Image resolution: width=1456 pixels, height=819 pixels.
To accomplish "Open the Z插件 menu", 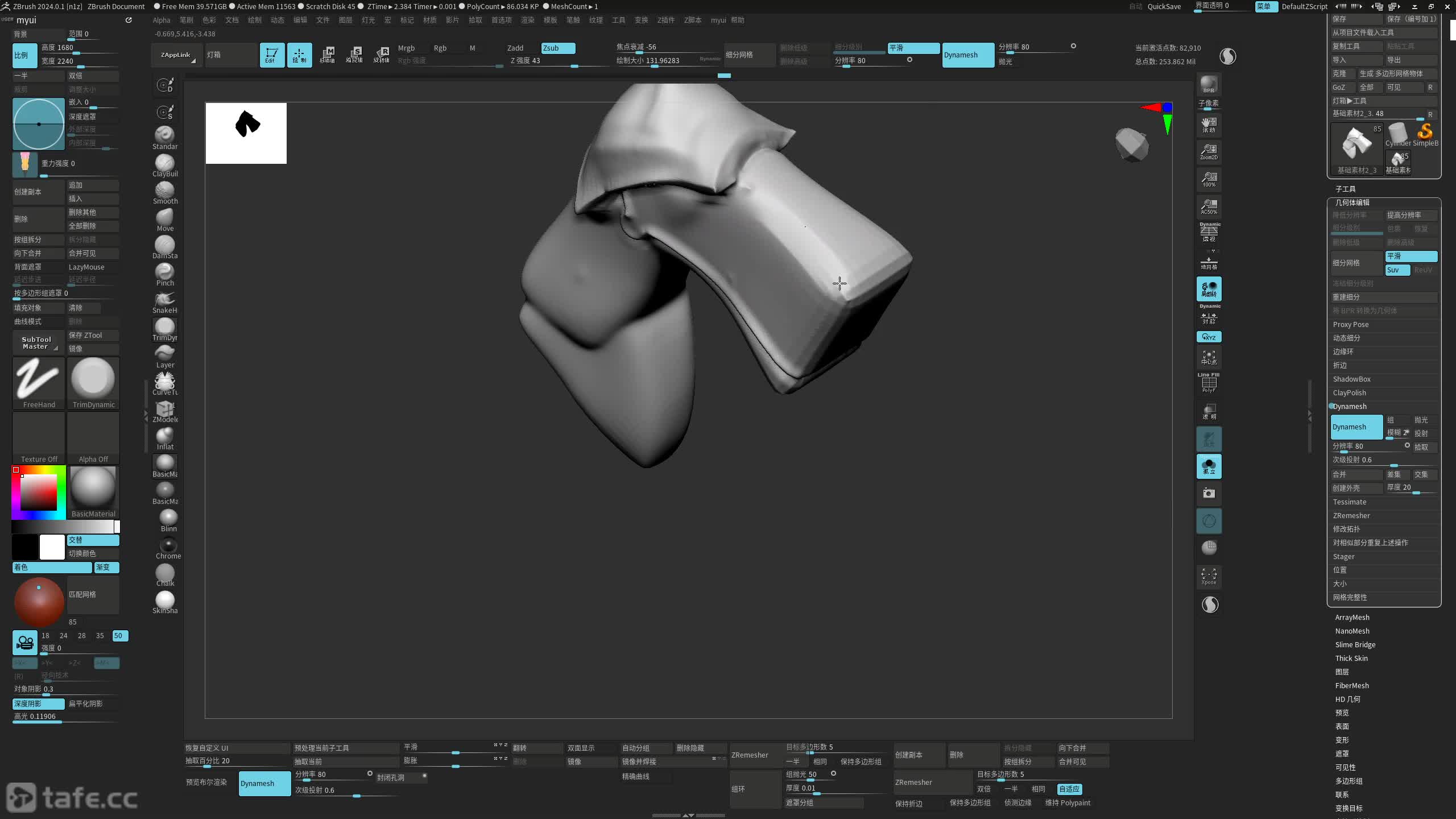I will point(665,20).
